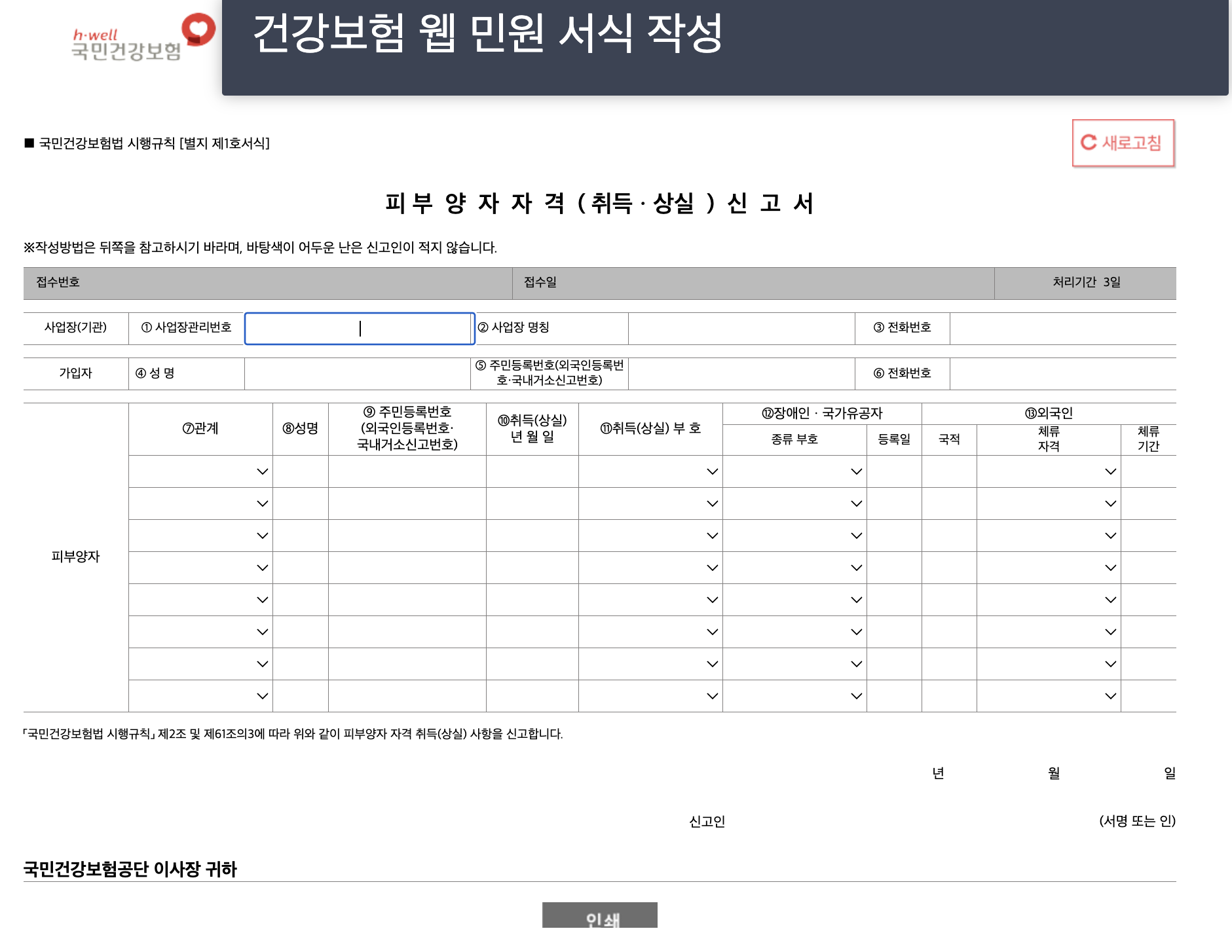1232x952 pixels.
Task: Click the first row 국적 cell
Action: [x=949, y=471]
